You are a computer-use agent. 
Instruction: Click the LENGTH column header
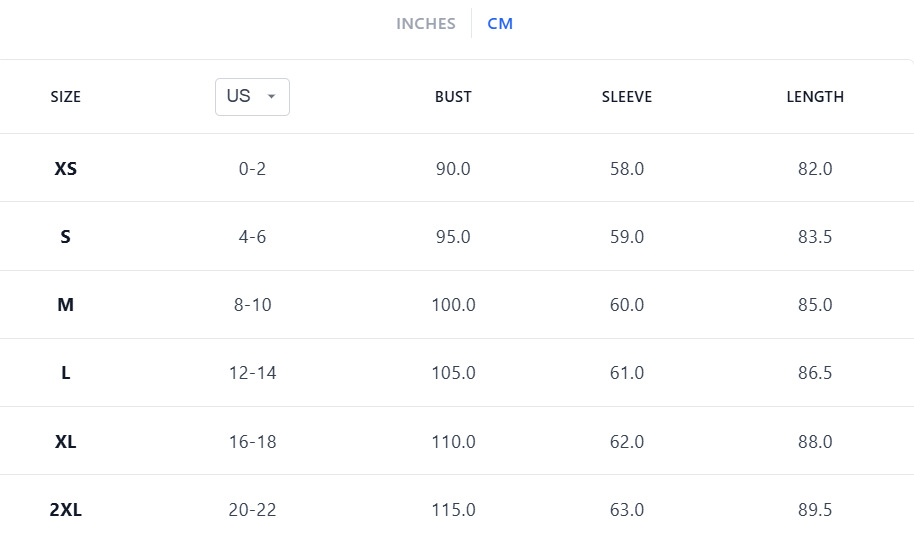click(x=815, y=97)
